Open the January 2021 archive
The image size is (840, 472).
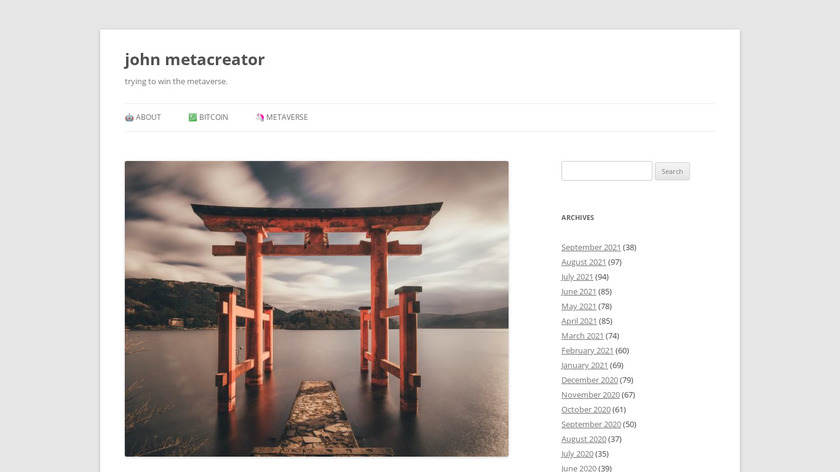584,365
